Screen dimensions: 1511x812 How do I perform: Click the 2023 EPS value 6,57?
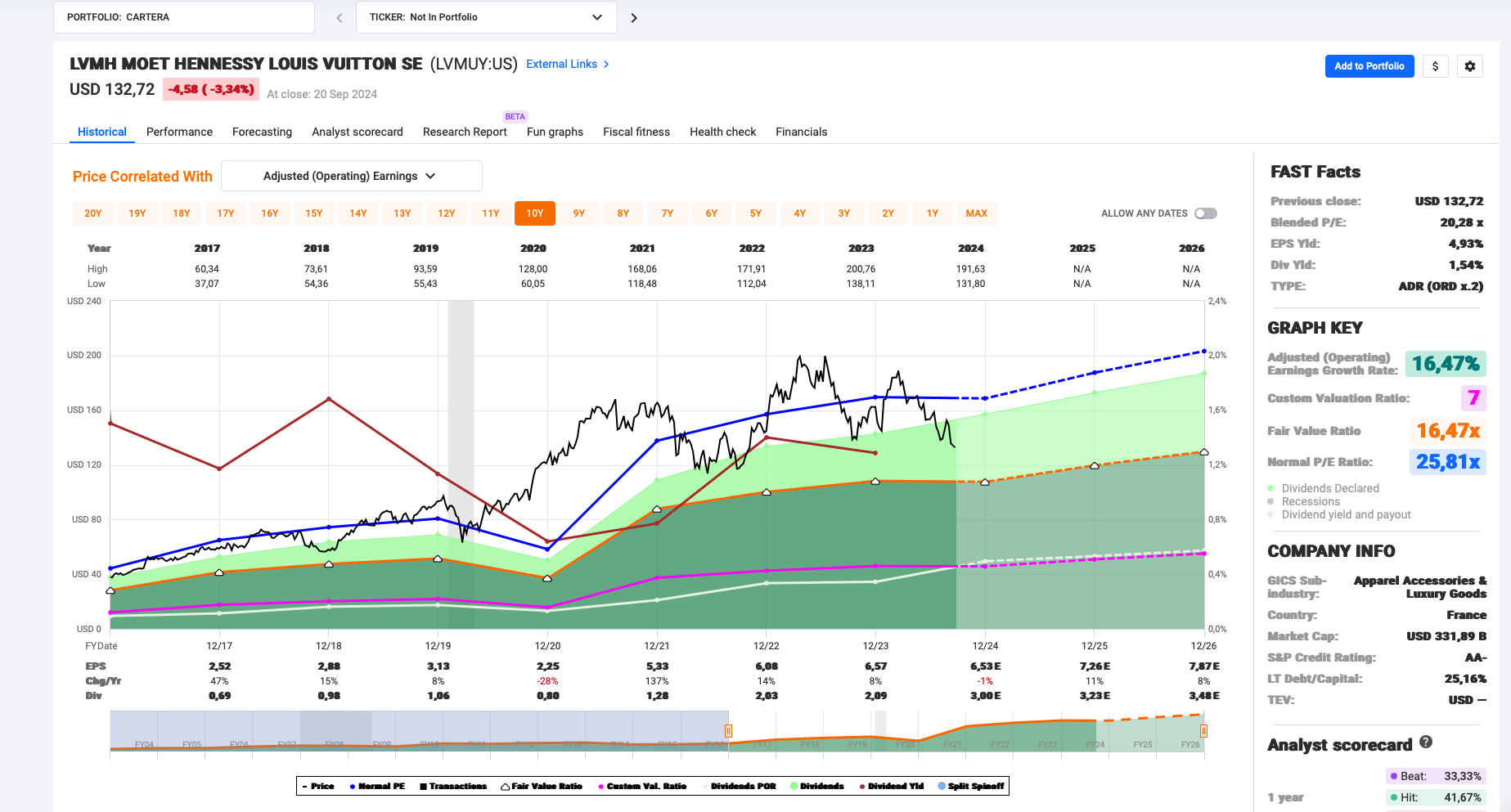875,666
